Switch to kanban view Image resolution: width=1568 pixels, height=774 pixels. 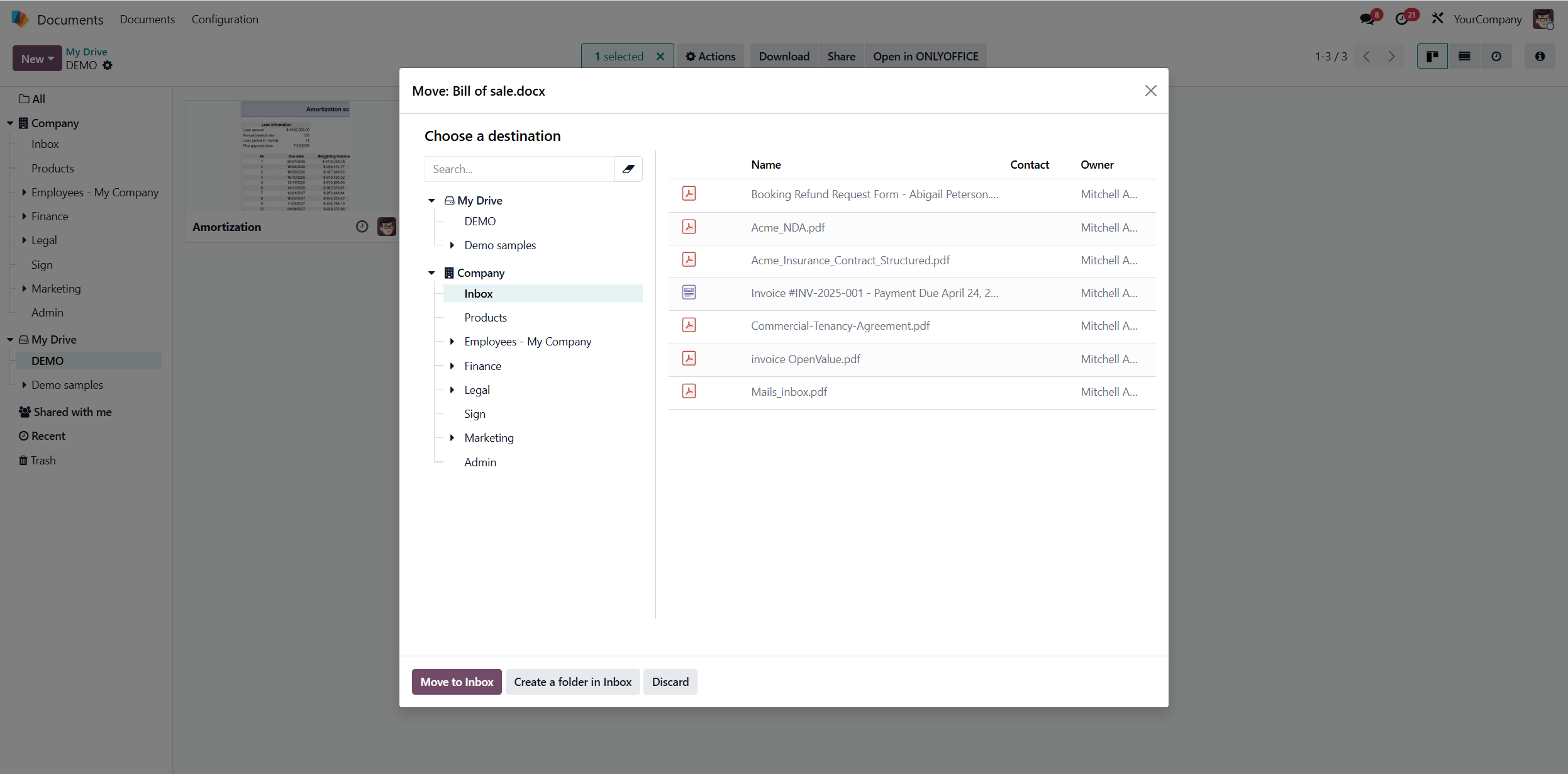point(1432,56)
